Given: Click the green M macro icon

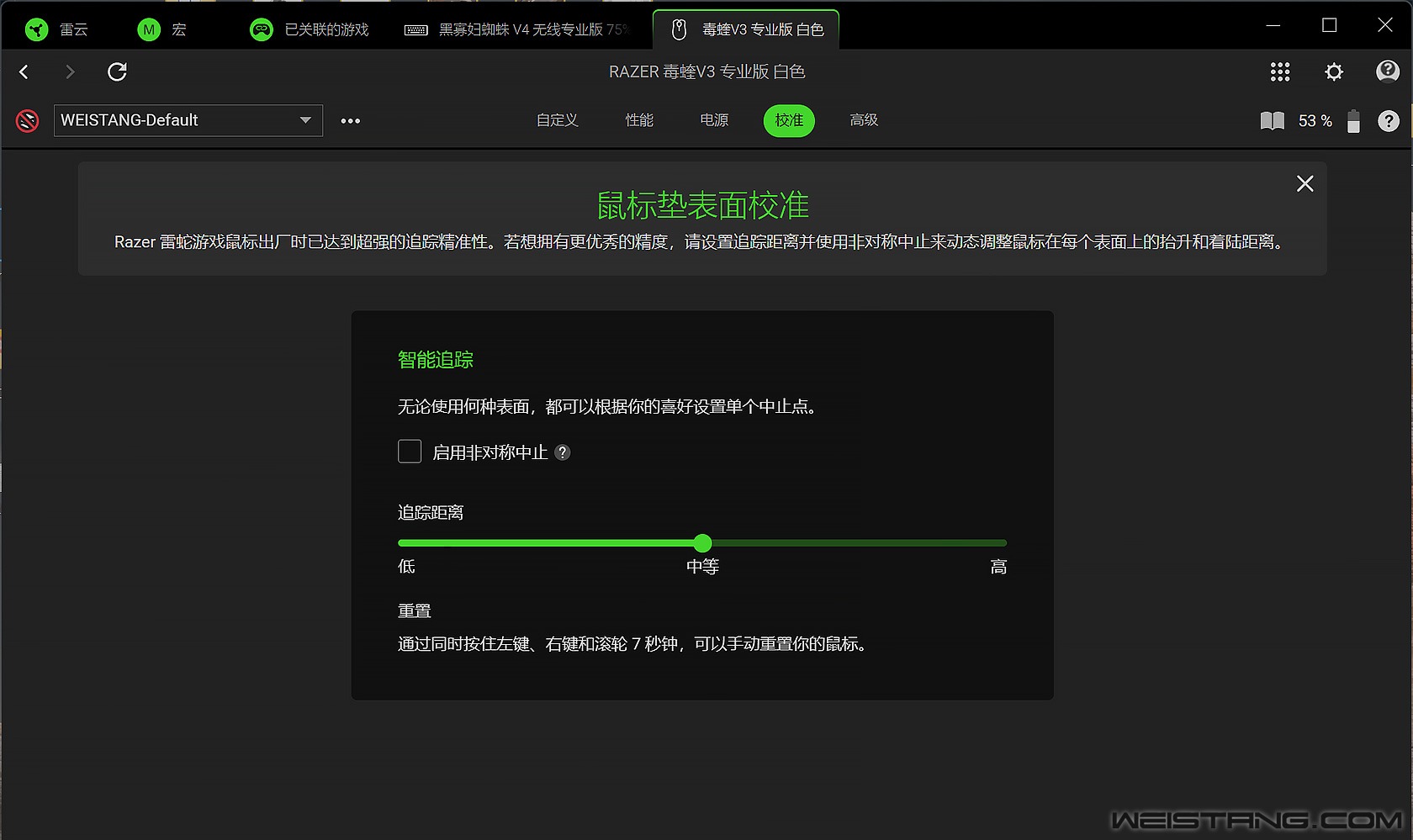Looking at the screenshot, I should click(149, 30).
